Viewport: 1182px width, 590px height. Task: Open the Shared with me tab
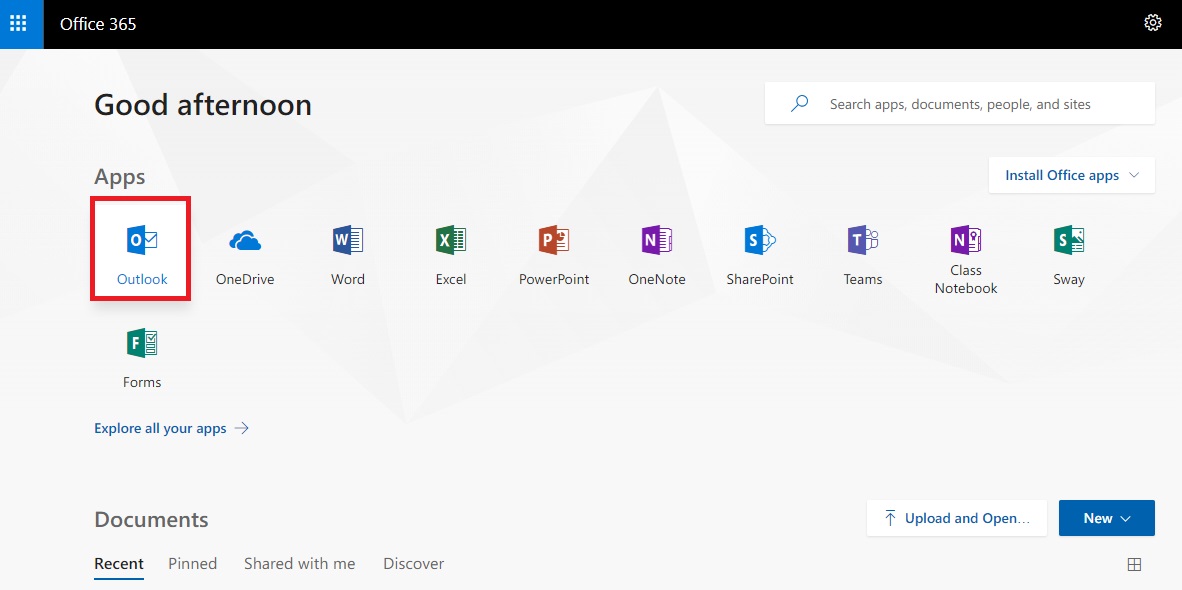pyautogui.click(x=299, y=564)
